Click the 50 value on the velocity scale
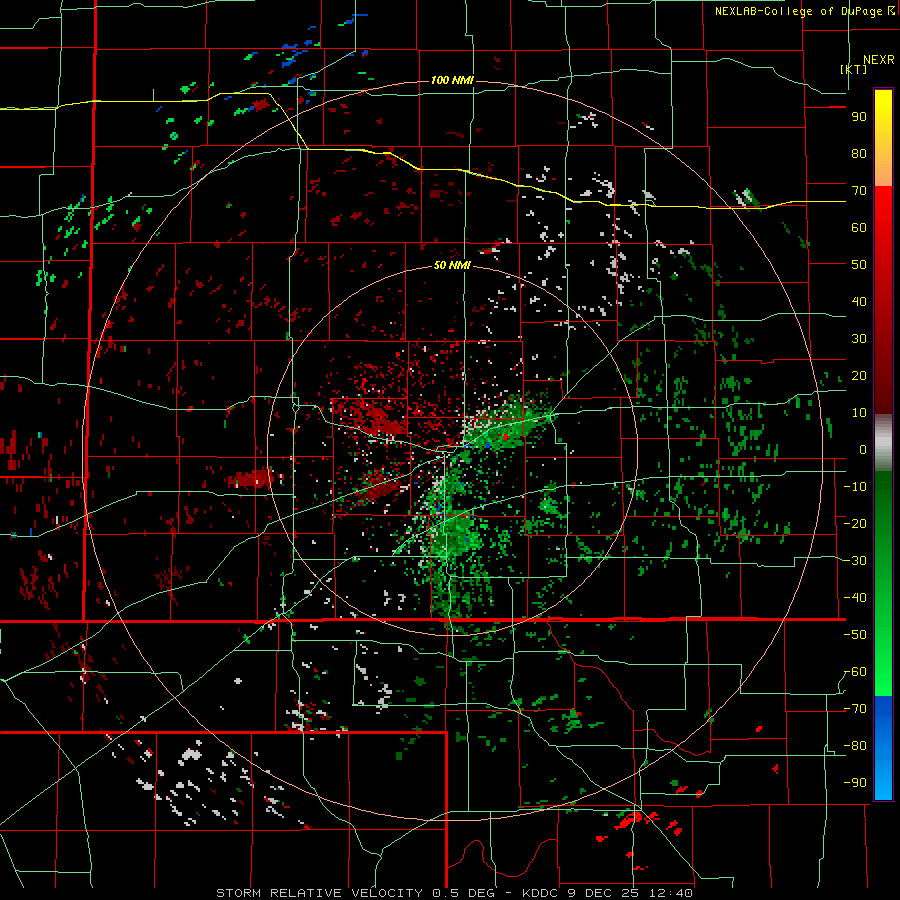The height and width of the screenshot is (900, 900). pos(859,265)
